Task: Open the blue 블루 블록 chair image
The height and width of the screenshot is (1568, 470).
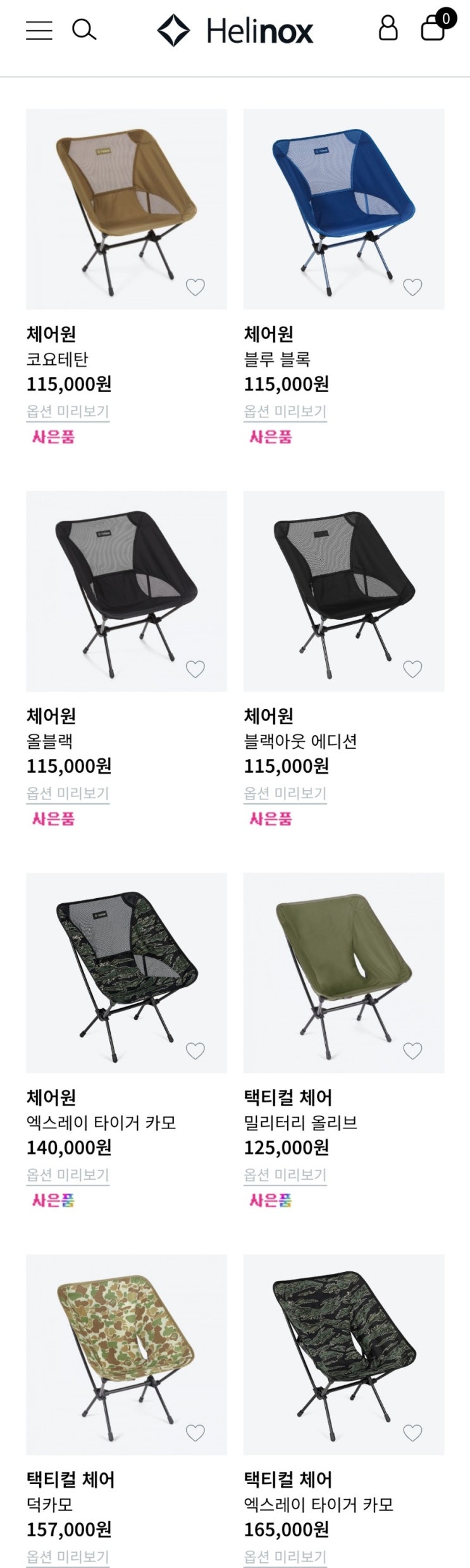Action: [x=344, y=209]
